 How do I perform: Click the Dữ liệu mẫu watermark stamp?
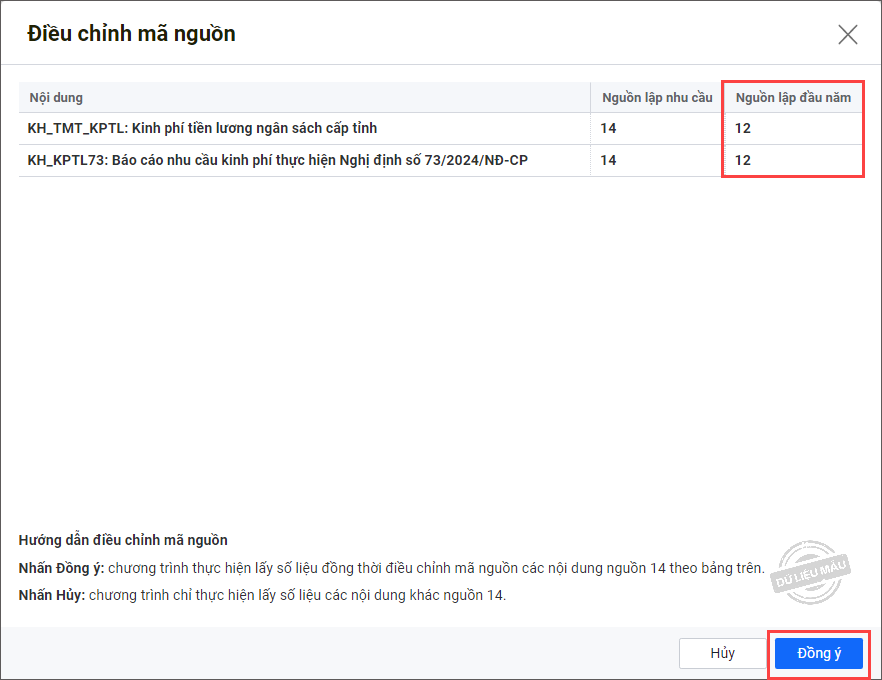(813, 570)
